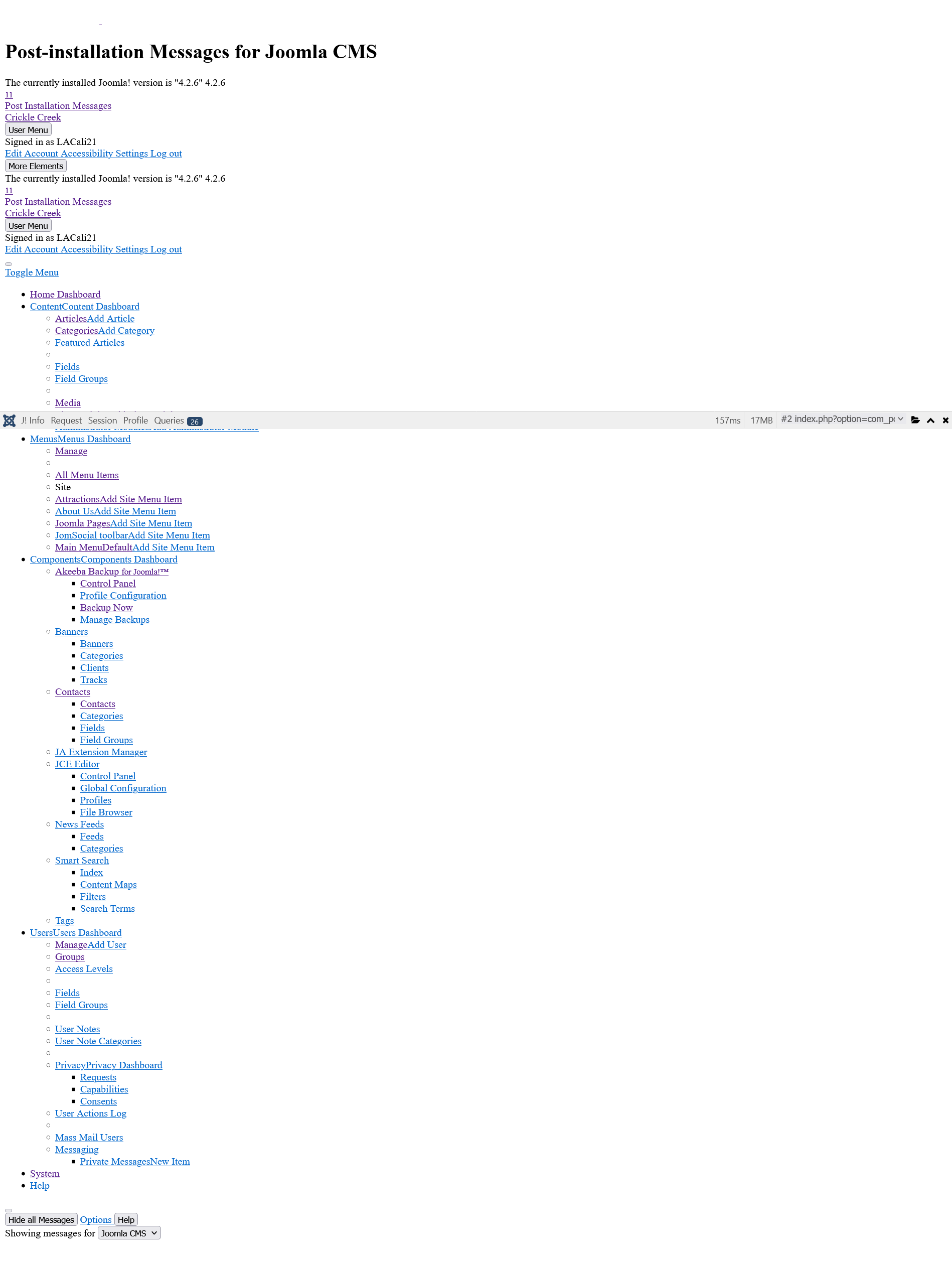Image resolution: width=952 pixels, height=1261 pixels.
Task: Open the user Groups link
Action: pyautogui.click(x=70, y=957)
